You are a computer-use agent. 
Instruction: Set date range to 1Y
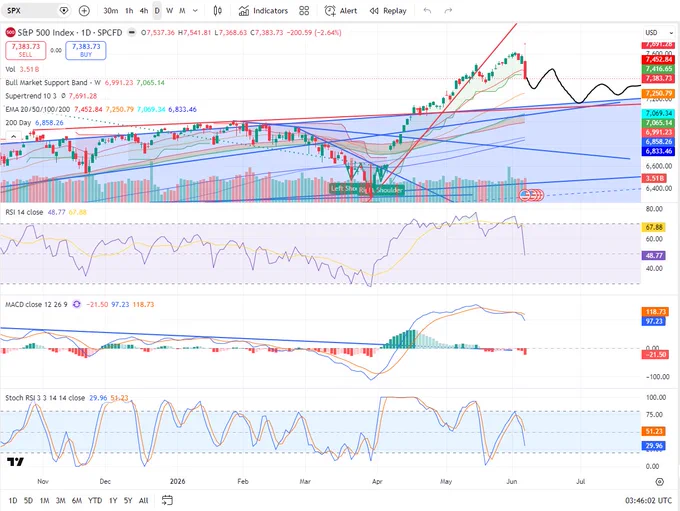113,501
